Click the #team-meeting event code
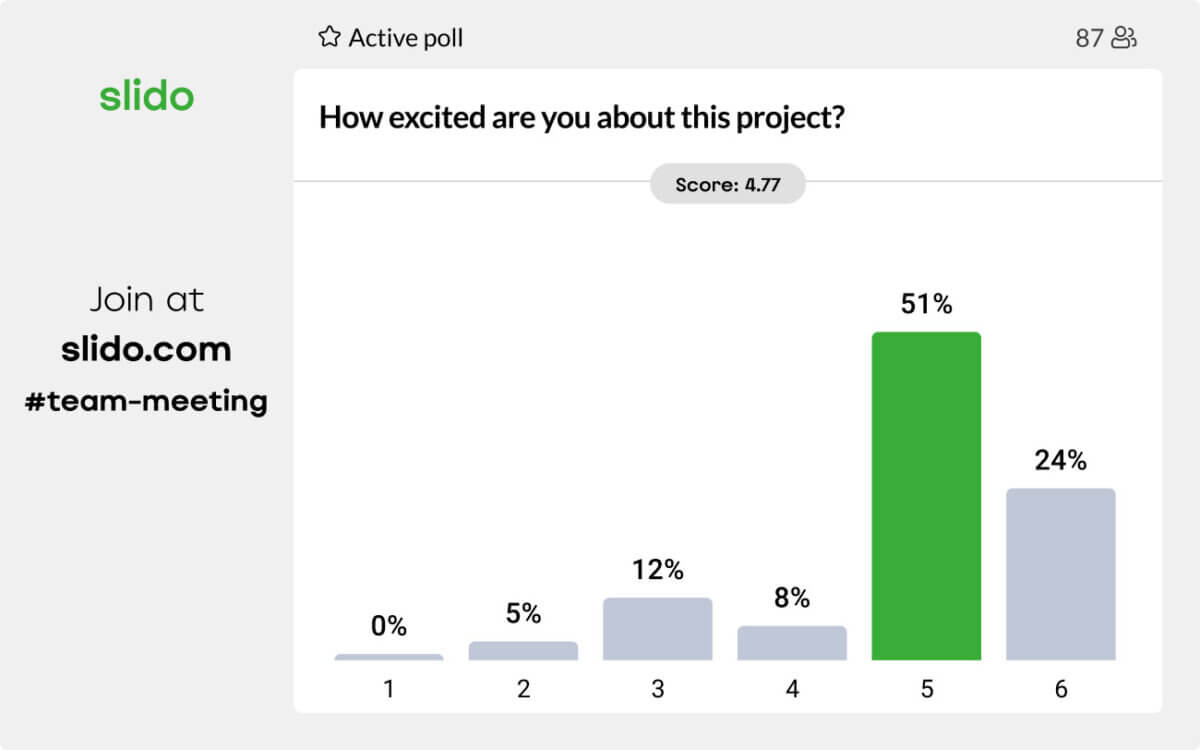Screen dimensions: 1200x750 point(146,402)
